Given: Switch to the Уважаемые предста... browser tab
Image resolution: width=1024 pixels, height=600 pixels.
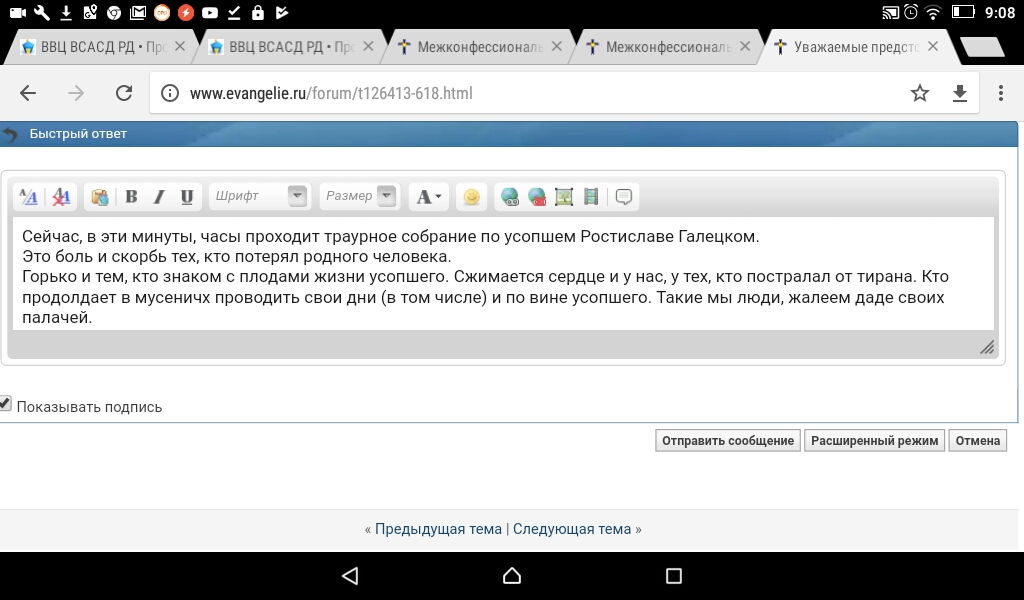Looking at the screenshot, I should (x=853, y=47).
